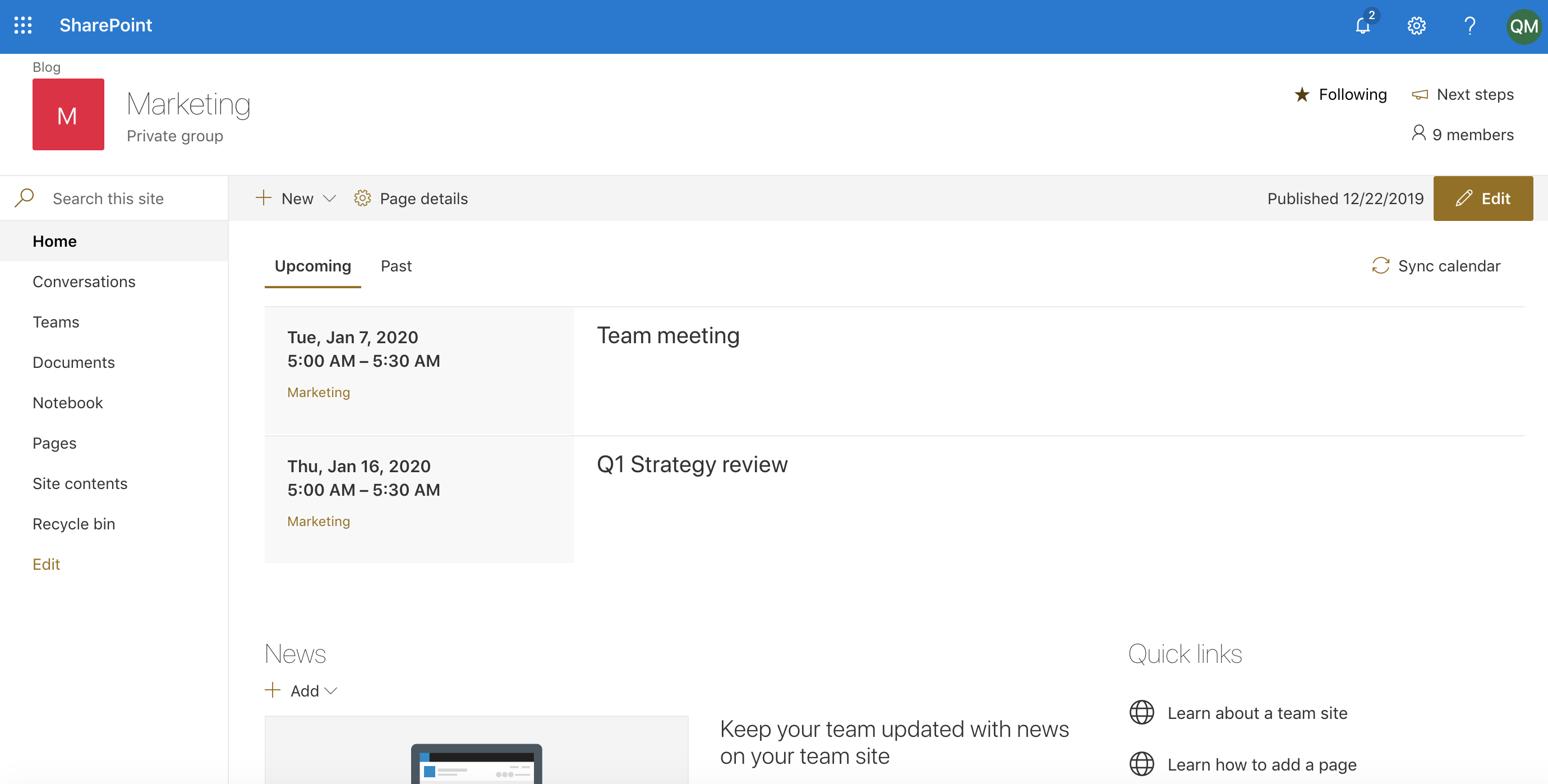Click the search magnifier icon
This screenshot has width=1548, height=784.
pos(24,197)
